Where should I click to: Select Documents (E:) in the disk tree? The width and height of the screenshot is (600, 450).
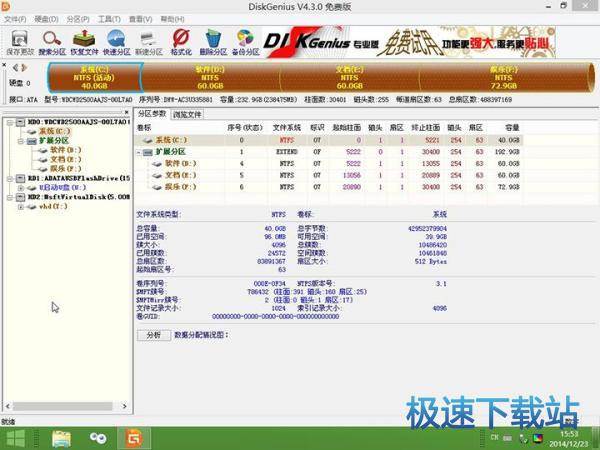[66, 159]
